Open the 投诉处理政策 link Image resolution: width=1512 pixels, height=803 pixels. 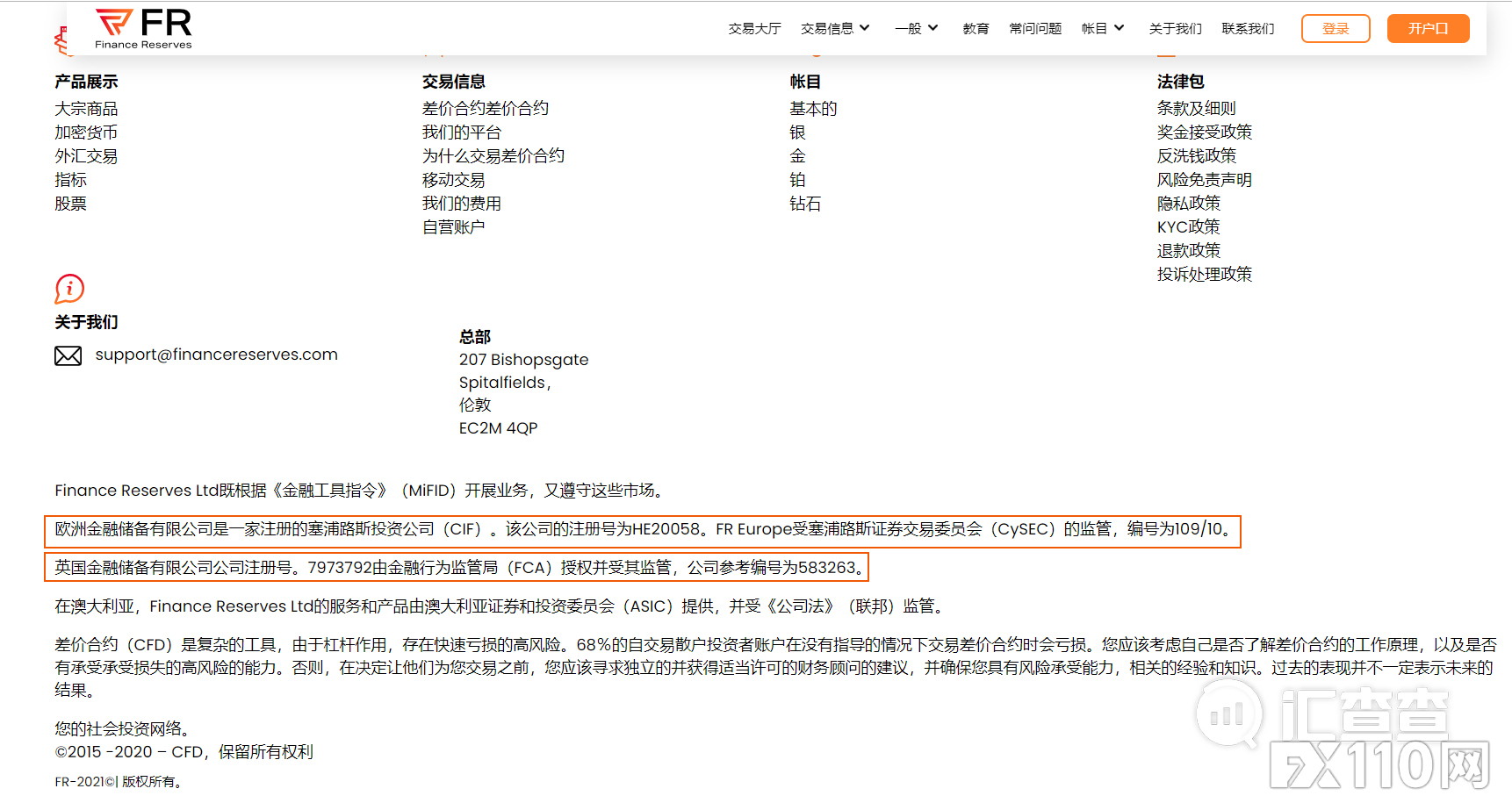tap(1204, 275)
